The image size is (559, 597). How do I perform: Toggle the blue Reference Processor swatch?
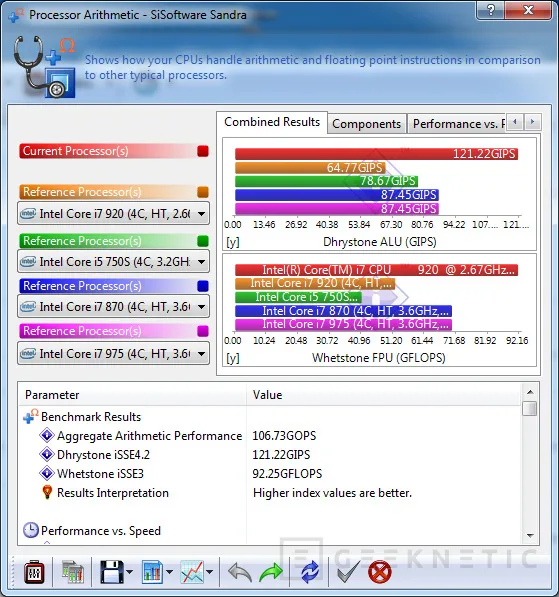point(203,286)
